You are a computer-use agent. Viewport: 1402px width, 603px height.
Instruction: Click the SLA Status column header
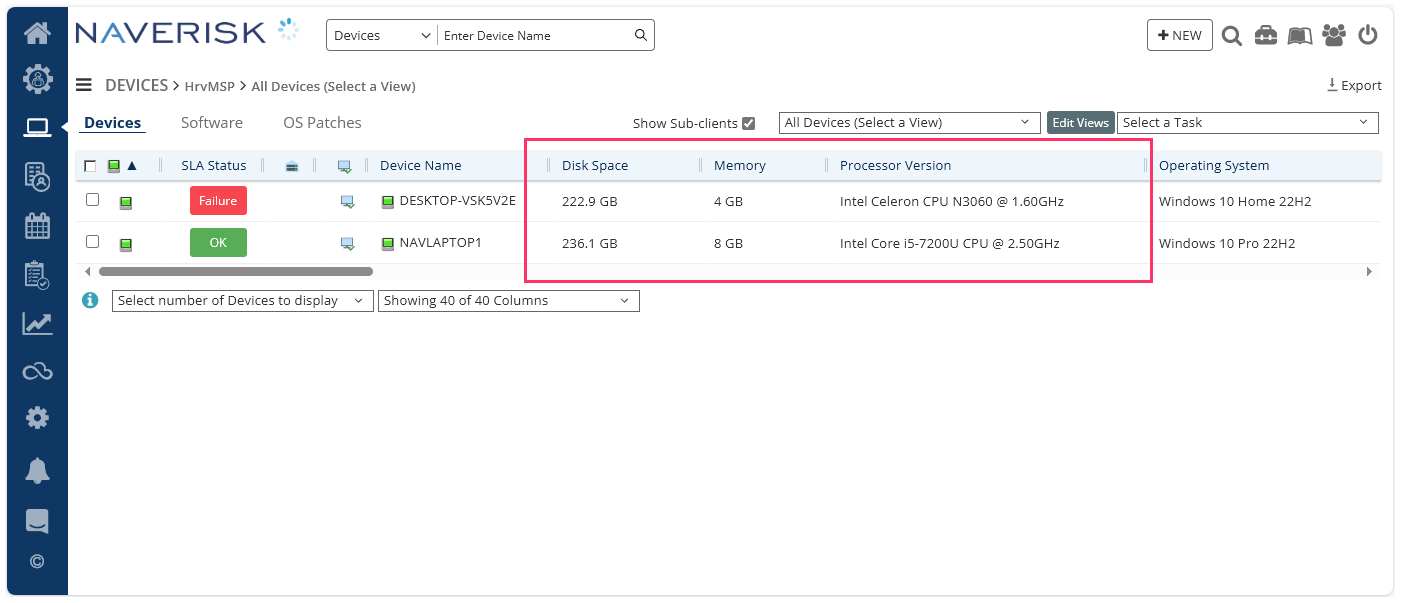tap(213, 166)
